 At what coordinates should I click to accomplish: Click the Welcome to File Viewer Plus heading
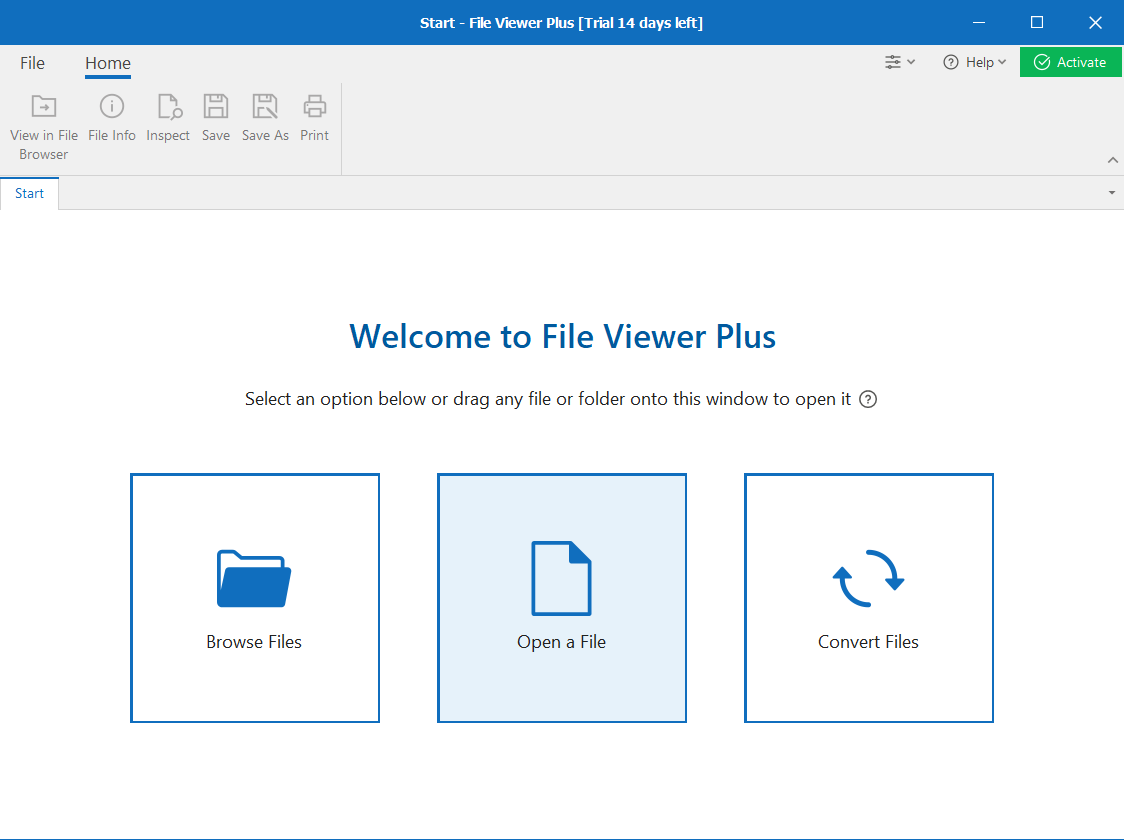pyautogui.click(x=563, y=336)
